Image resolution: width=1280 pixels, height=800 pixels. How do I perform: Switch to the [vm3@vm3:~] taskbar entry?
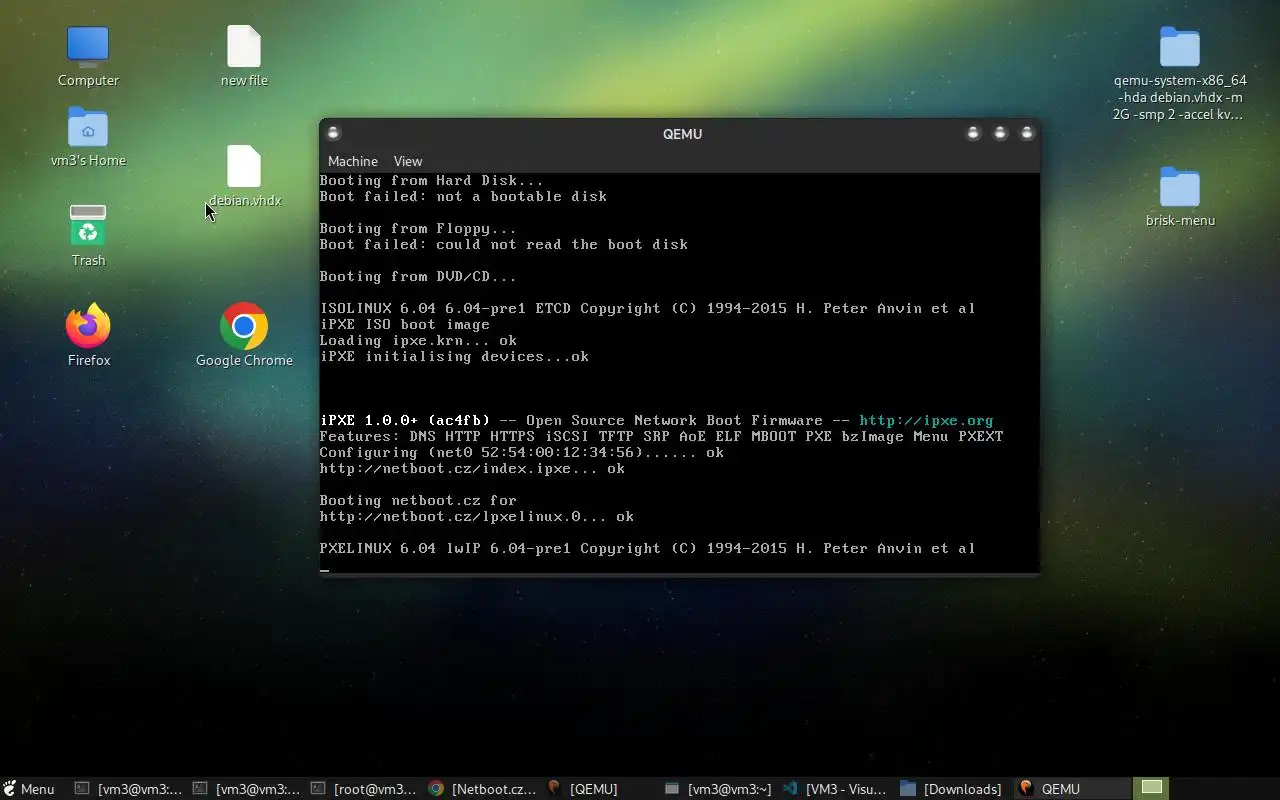coord(718,789)
